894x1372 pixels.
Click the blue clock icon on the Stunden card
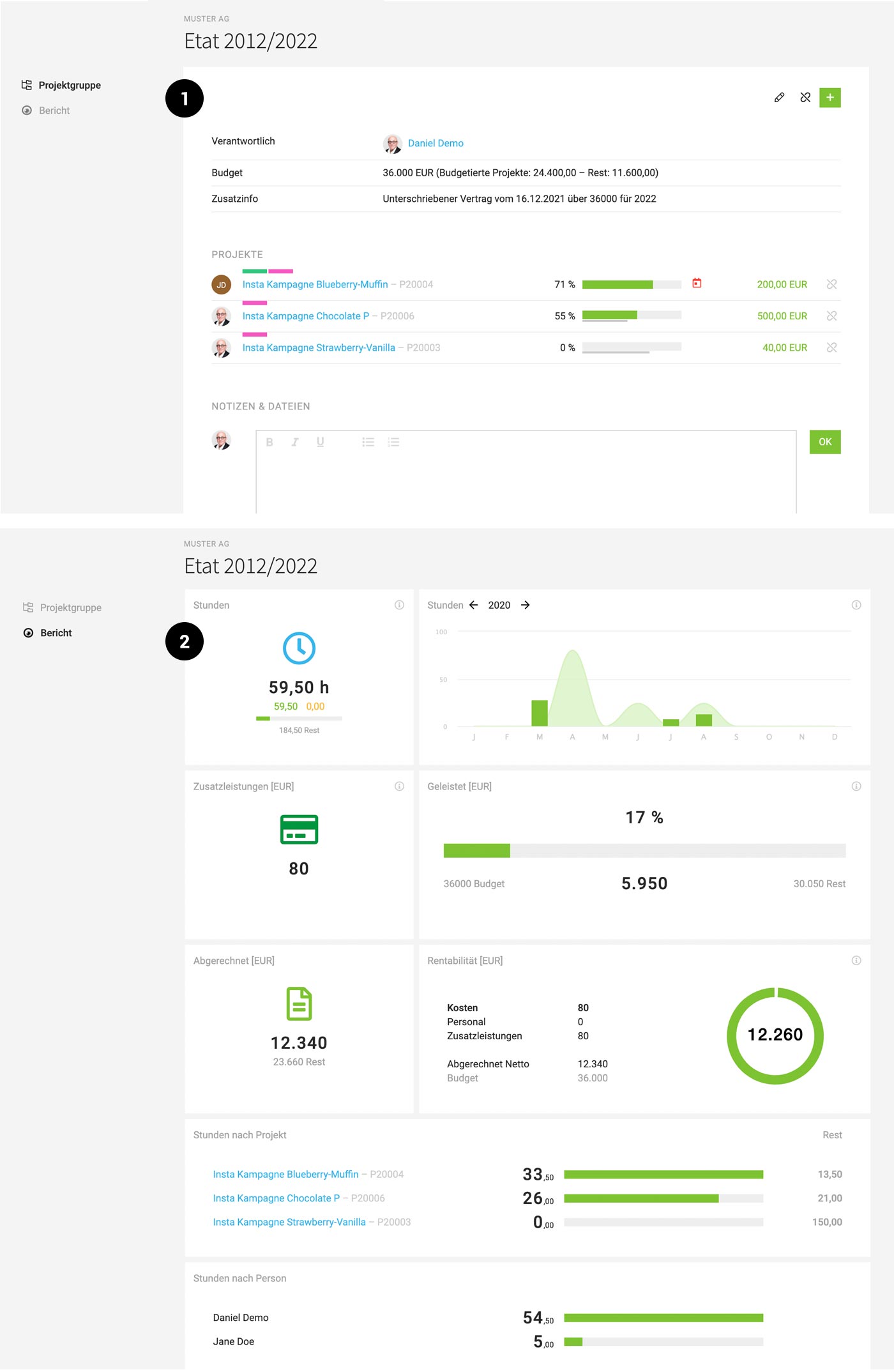click(x=299, y=648)
